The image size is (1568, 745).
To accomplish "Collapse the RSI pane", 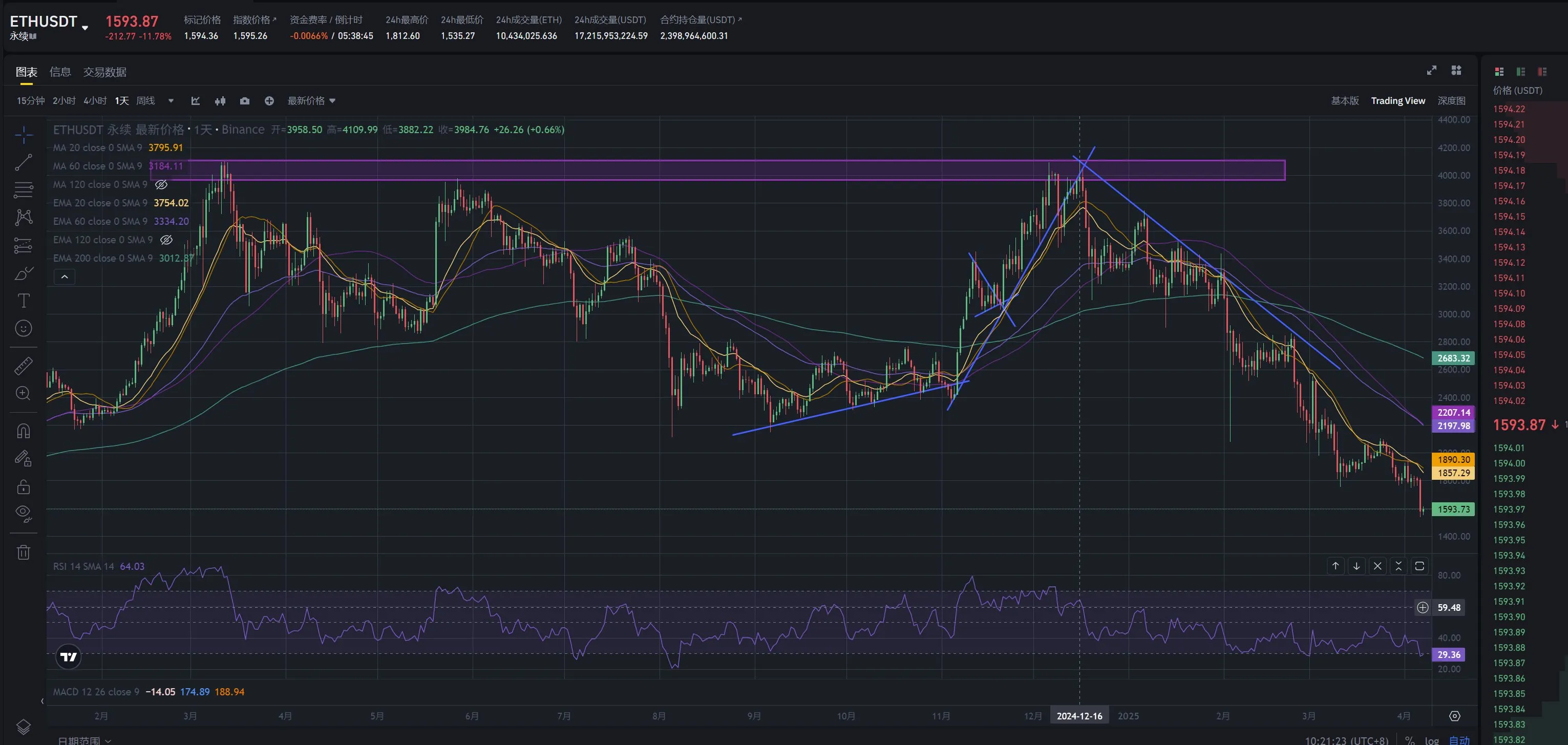I will (1399, 566).
